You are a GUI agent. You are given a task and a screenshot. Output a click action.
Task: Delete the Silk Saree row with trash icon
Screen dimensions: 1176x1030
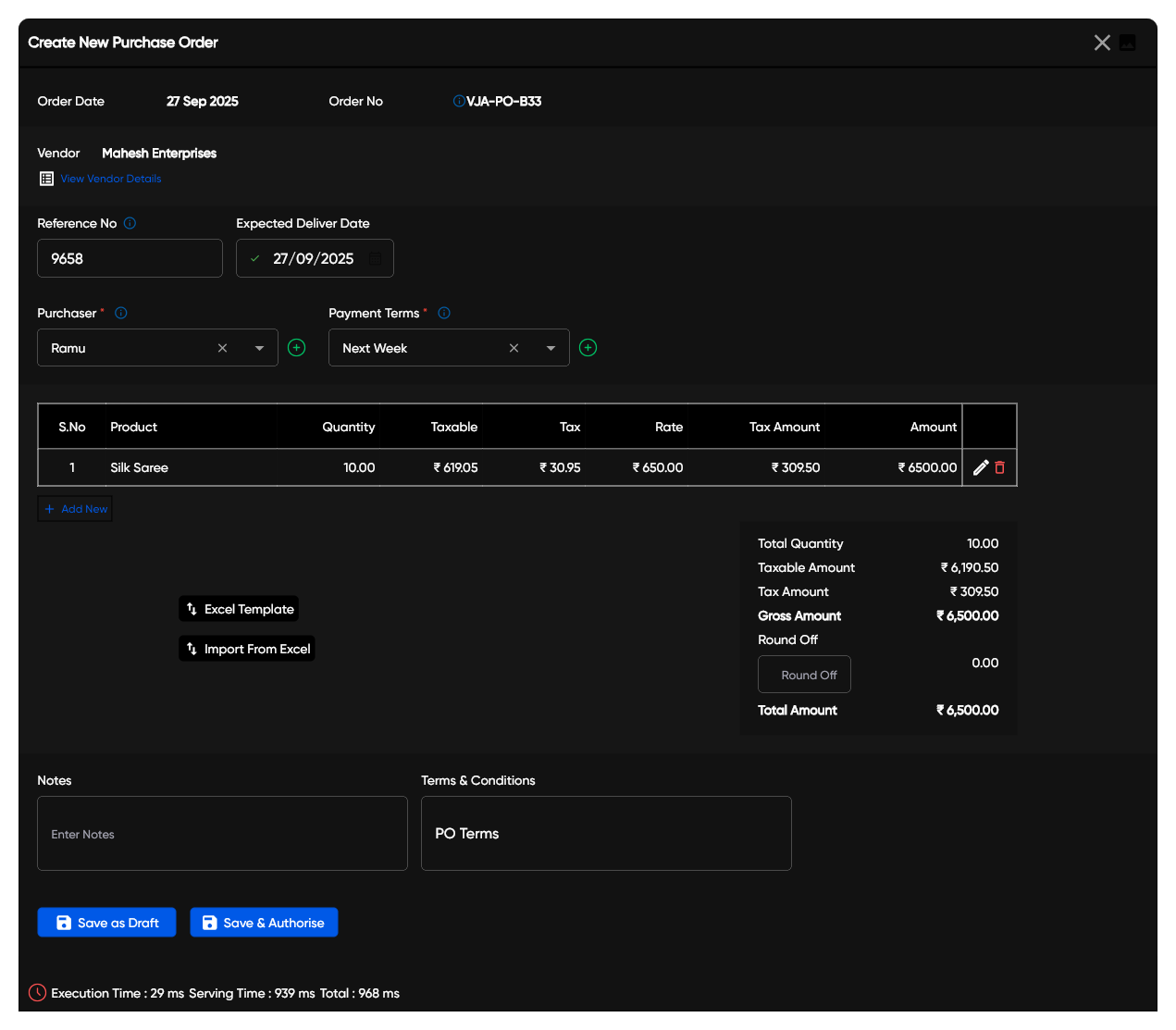(1000, 468)
